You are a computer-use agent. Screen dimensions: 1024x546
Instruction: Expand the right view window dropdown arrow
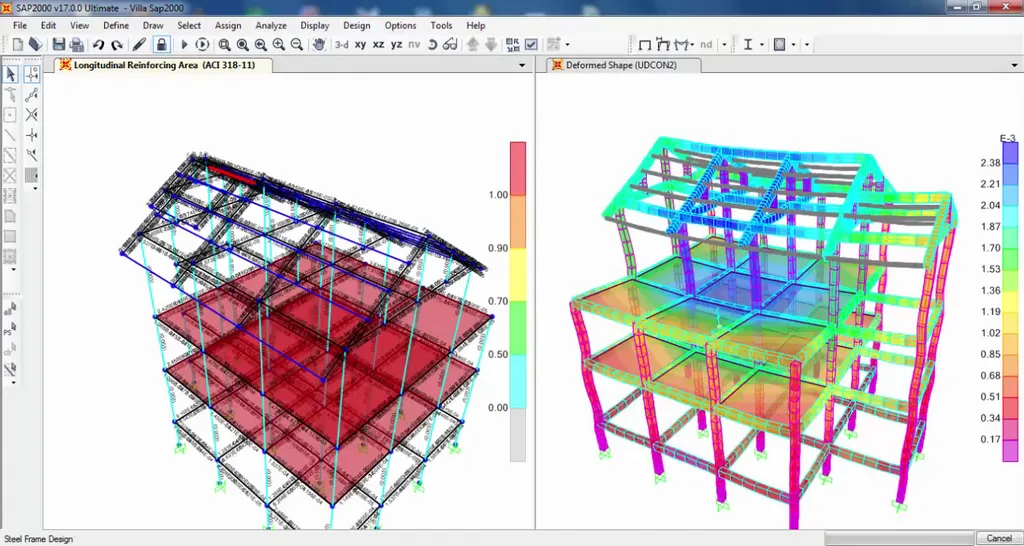point(1012,66)
